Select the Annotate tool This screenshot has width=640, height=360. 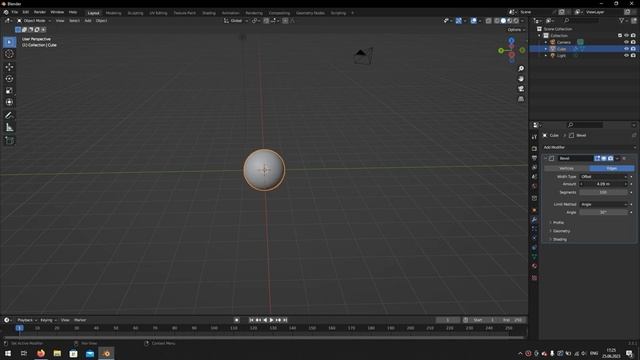point(9,116)
